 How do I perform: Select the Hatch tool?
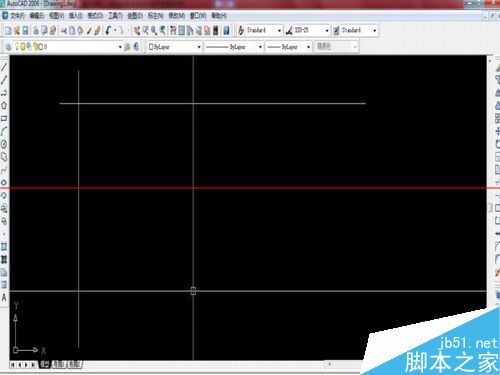[x=4, y=247]
